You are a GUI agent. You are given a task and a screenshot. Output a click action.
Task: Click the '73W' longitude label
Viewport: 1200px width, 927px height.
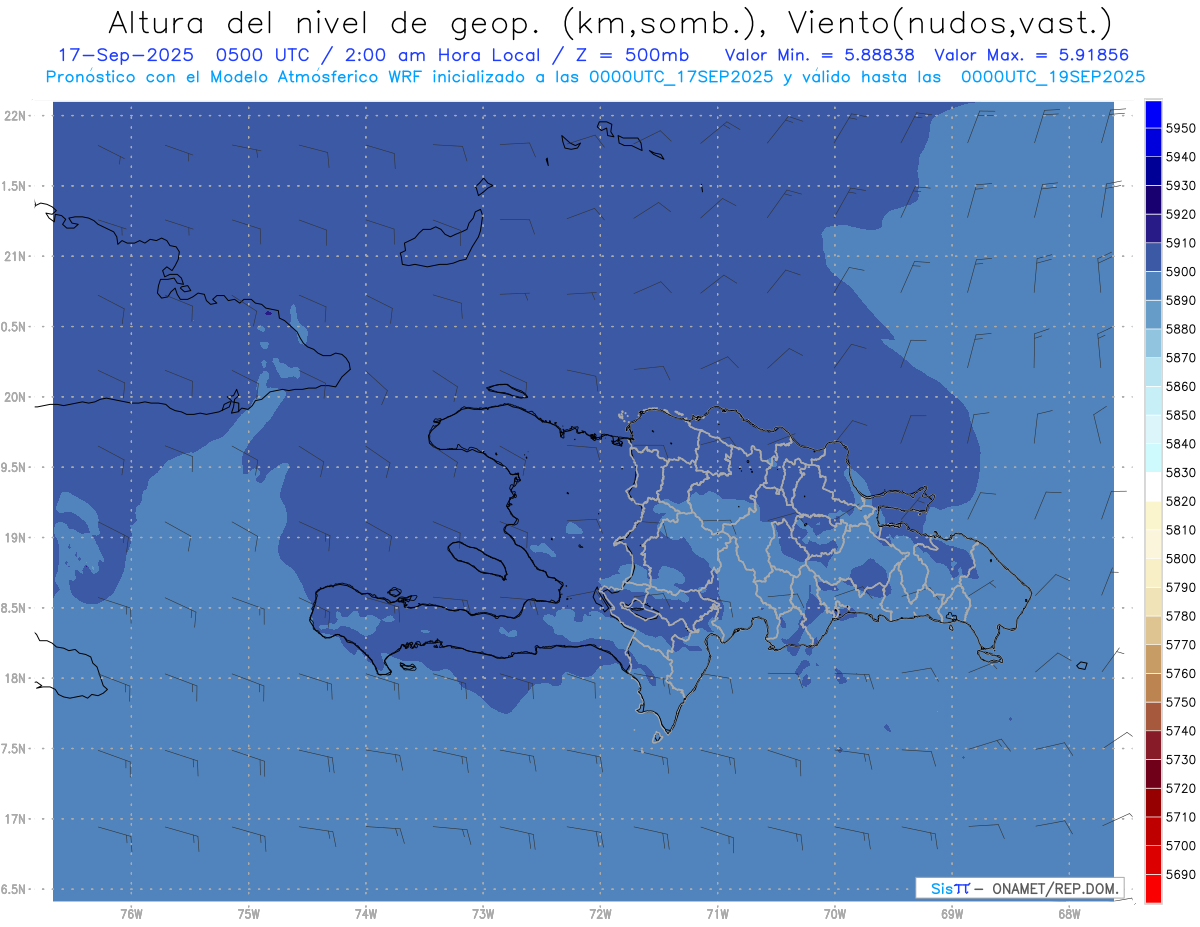coord(483,913)
